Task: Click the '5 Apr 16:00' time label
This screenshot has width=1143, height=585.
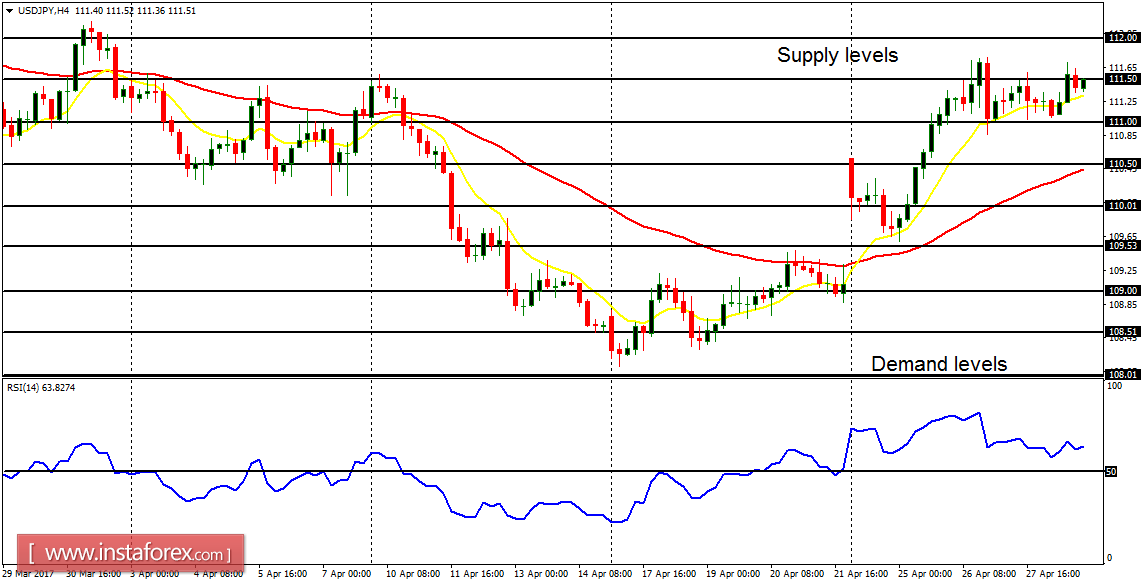Action: [284, 574]
